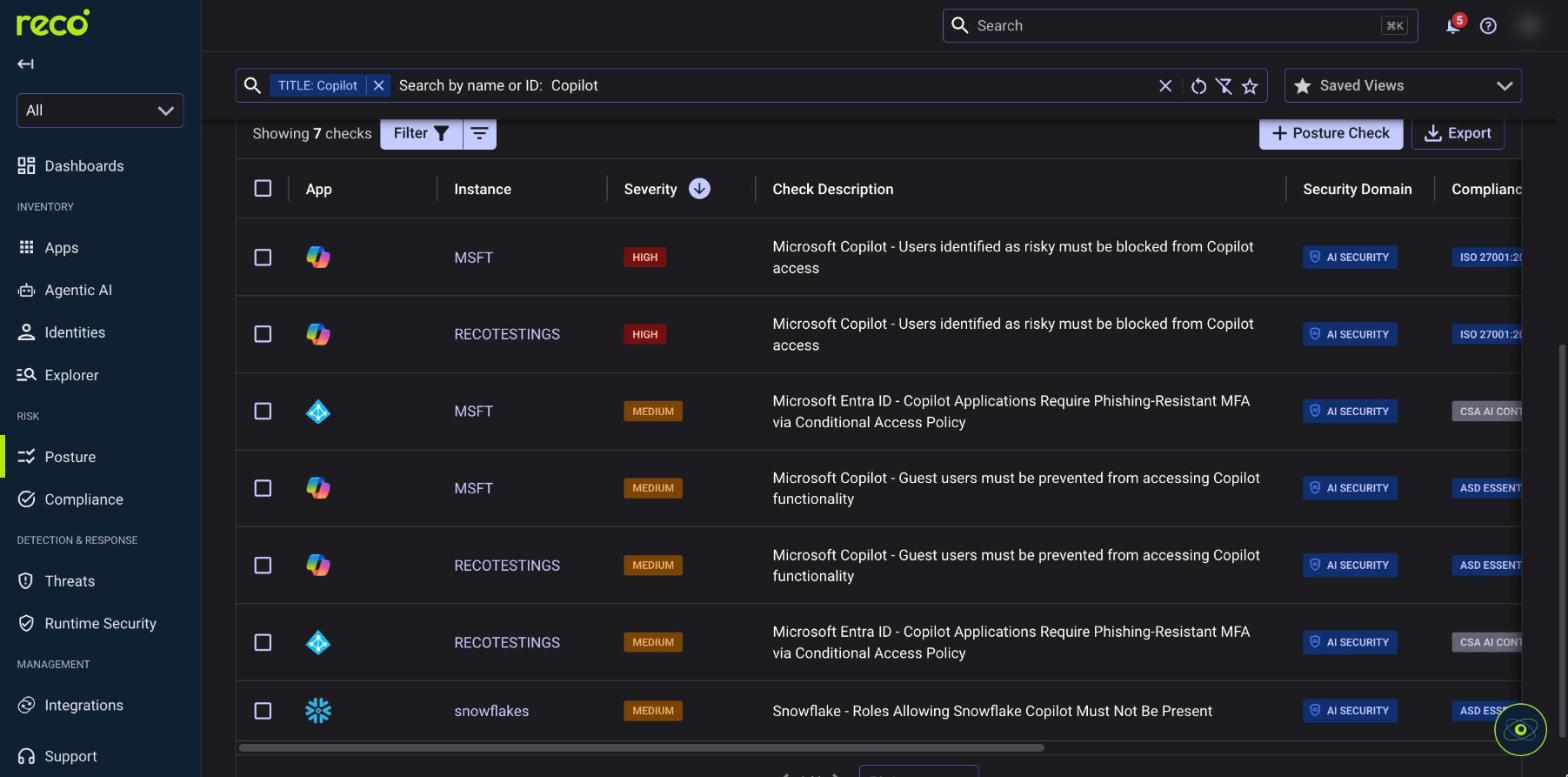Click the magnifier icon in the checks filter bar
The image size is (1568, 777).
point(253,86)
